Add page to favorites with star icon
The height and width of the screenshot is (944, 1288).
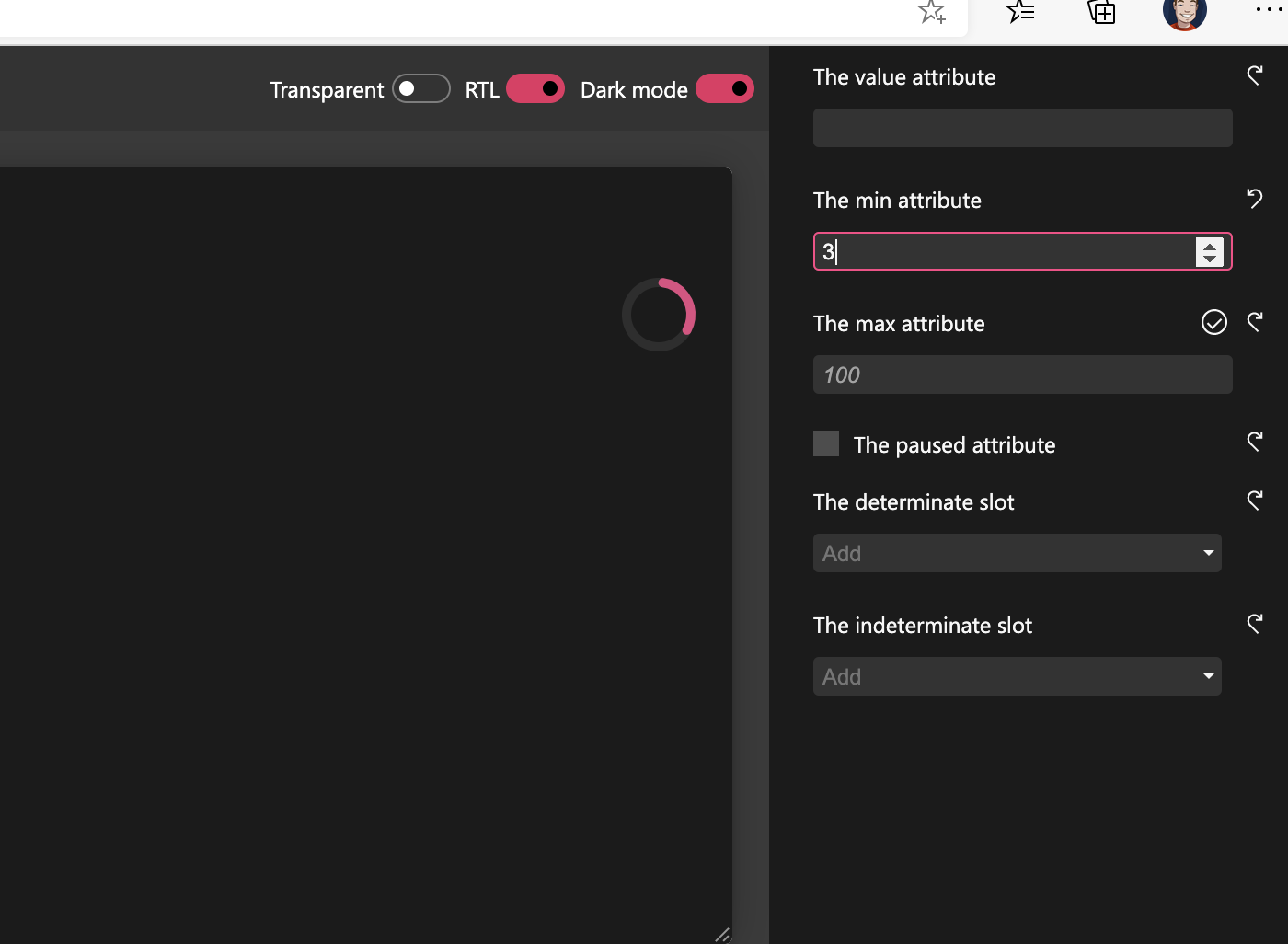(932, 13)
